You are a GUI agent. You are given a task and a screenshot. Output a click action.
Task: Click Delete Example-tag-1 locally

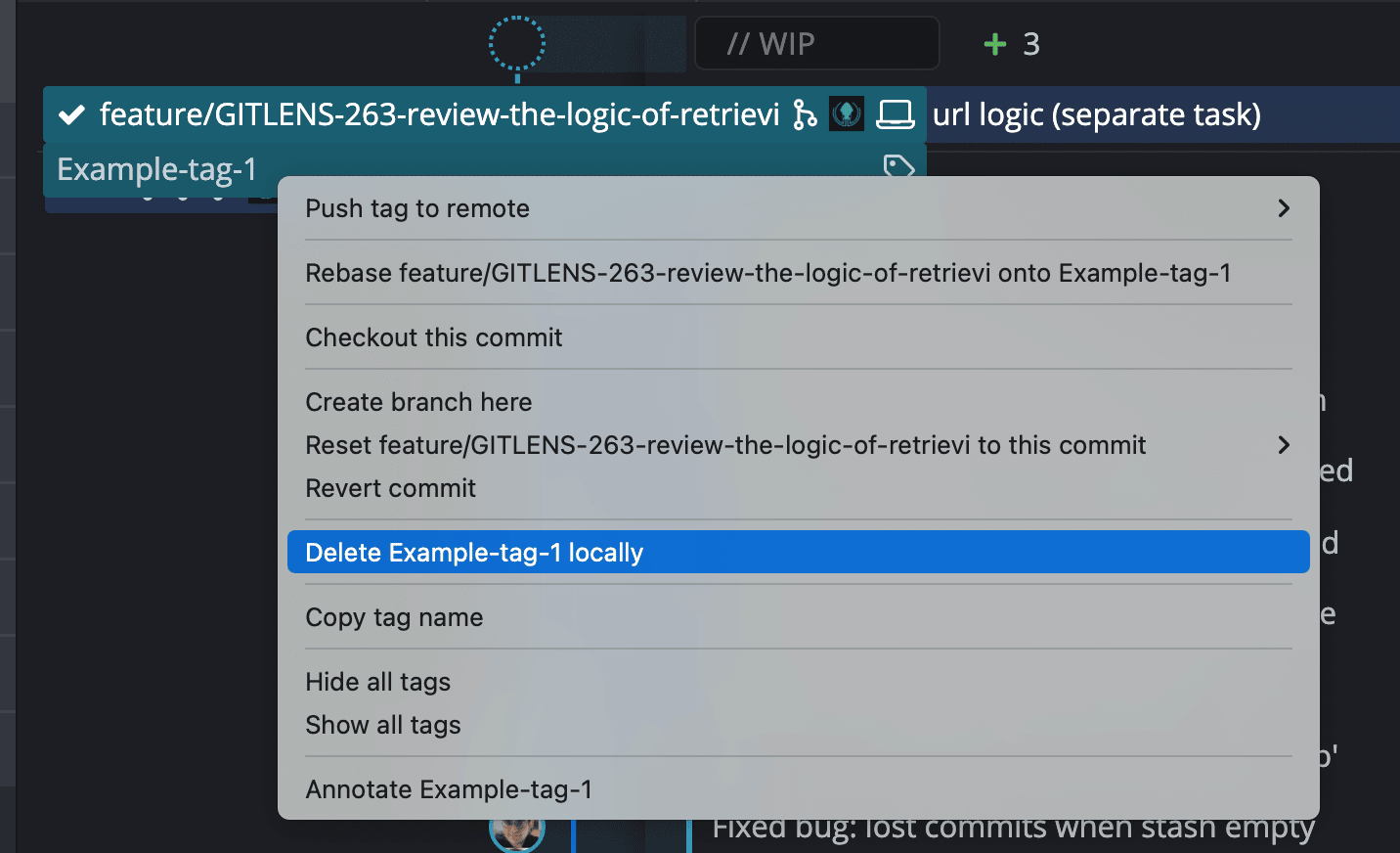(474, 552)
